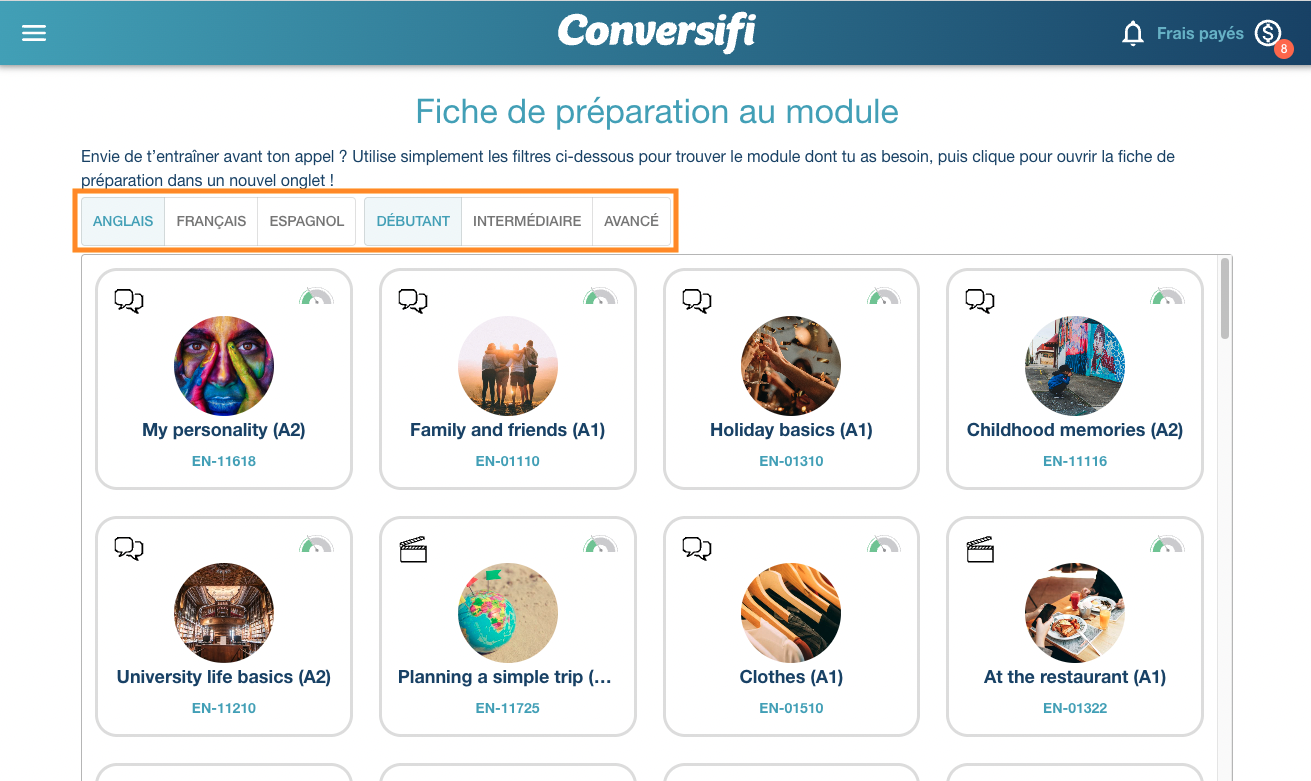Select the ESPAGNOL filter tab
The image size is (1311, 781).
click(x=306, y=221)
